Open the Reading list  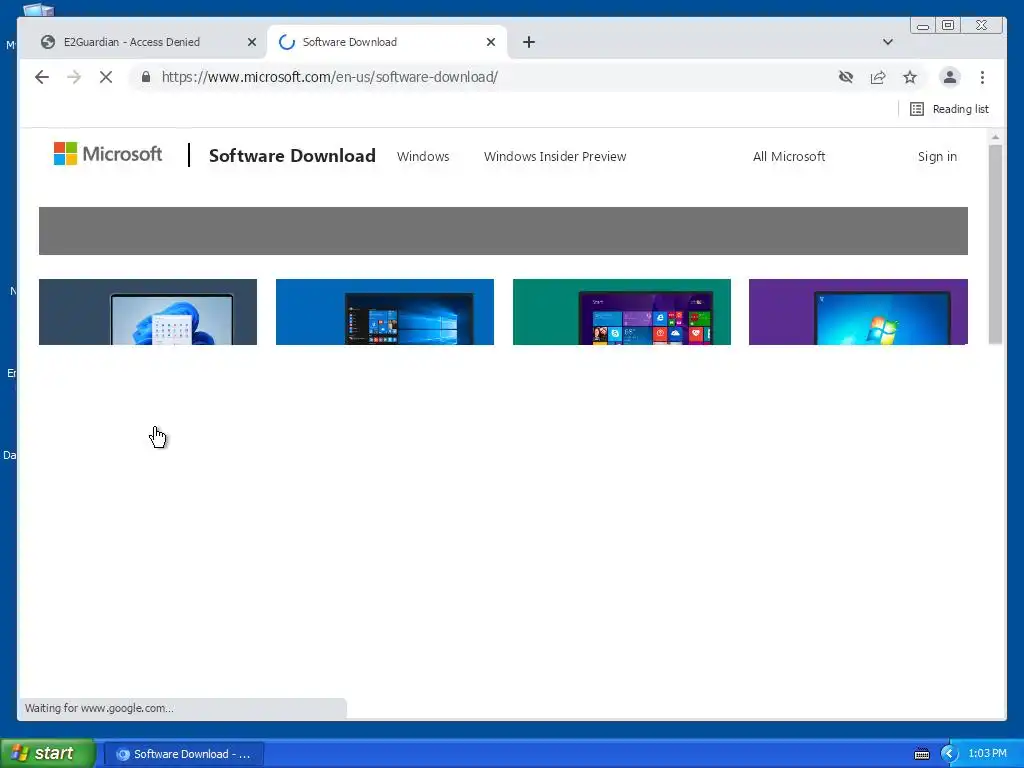(950, 109)
